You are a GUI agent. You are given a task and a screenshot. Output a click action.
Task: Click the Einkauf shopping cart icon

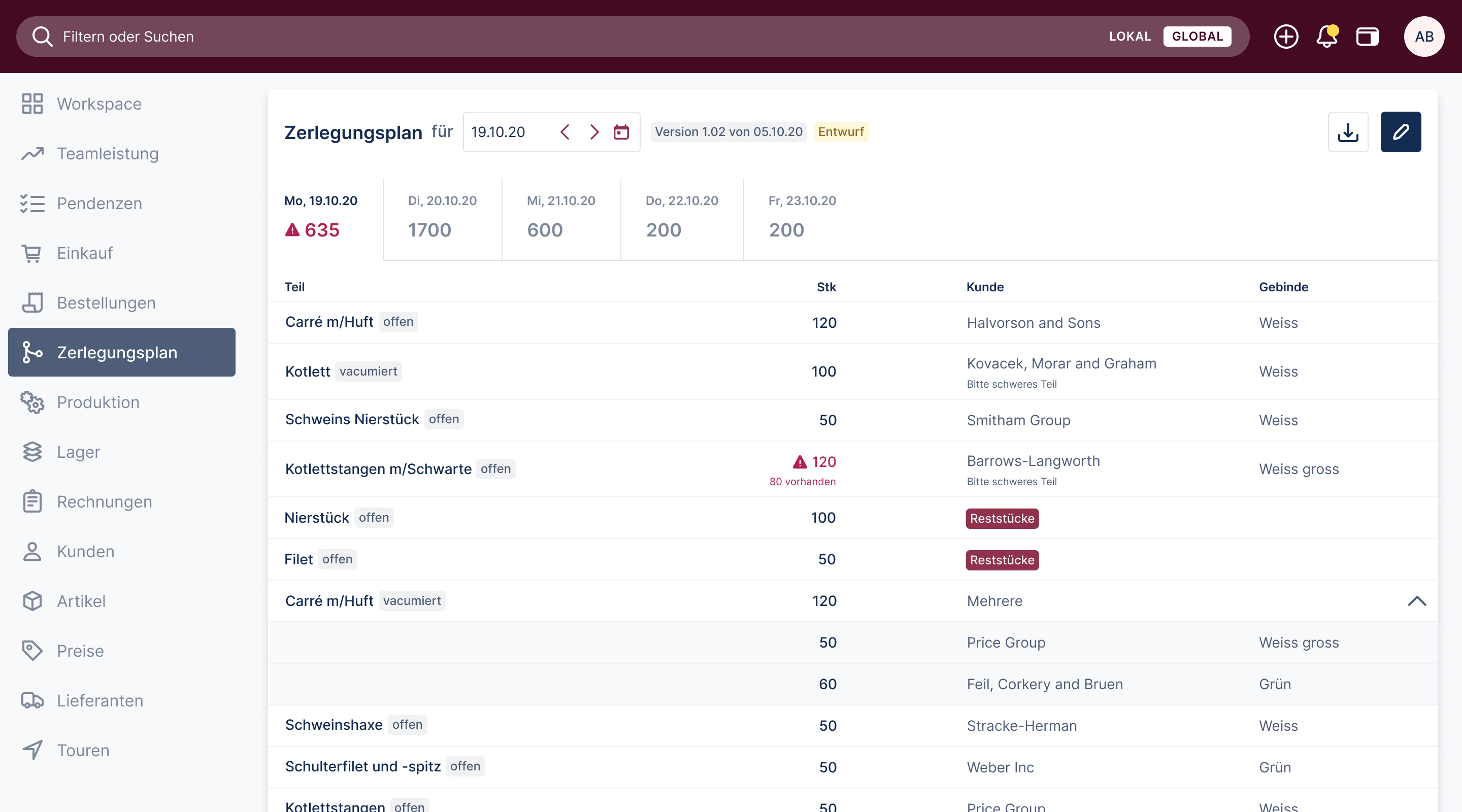32,253
